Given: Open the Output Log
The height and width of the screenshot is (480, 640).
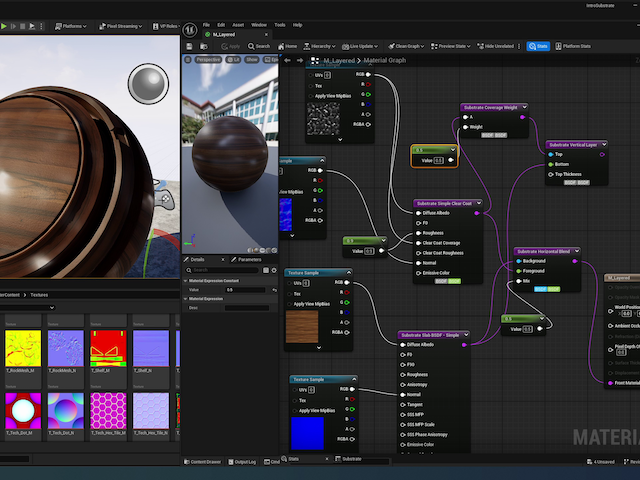Looking at the screenshot, I should pyautogui.click(x=242, y=462).
